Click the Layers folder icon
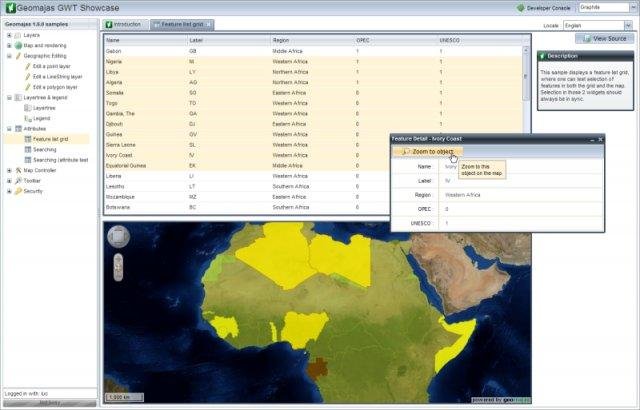This screenshot has width=640, height=410. tap(18, 35)
